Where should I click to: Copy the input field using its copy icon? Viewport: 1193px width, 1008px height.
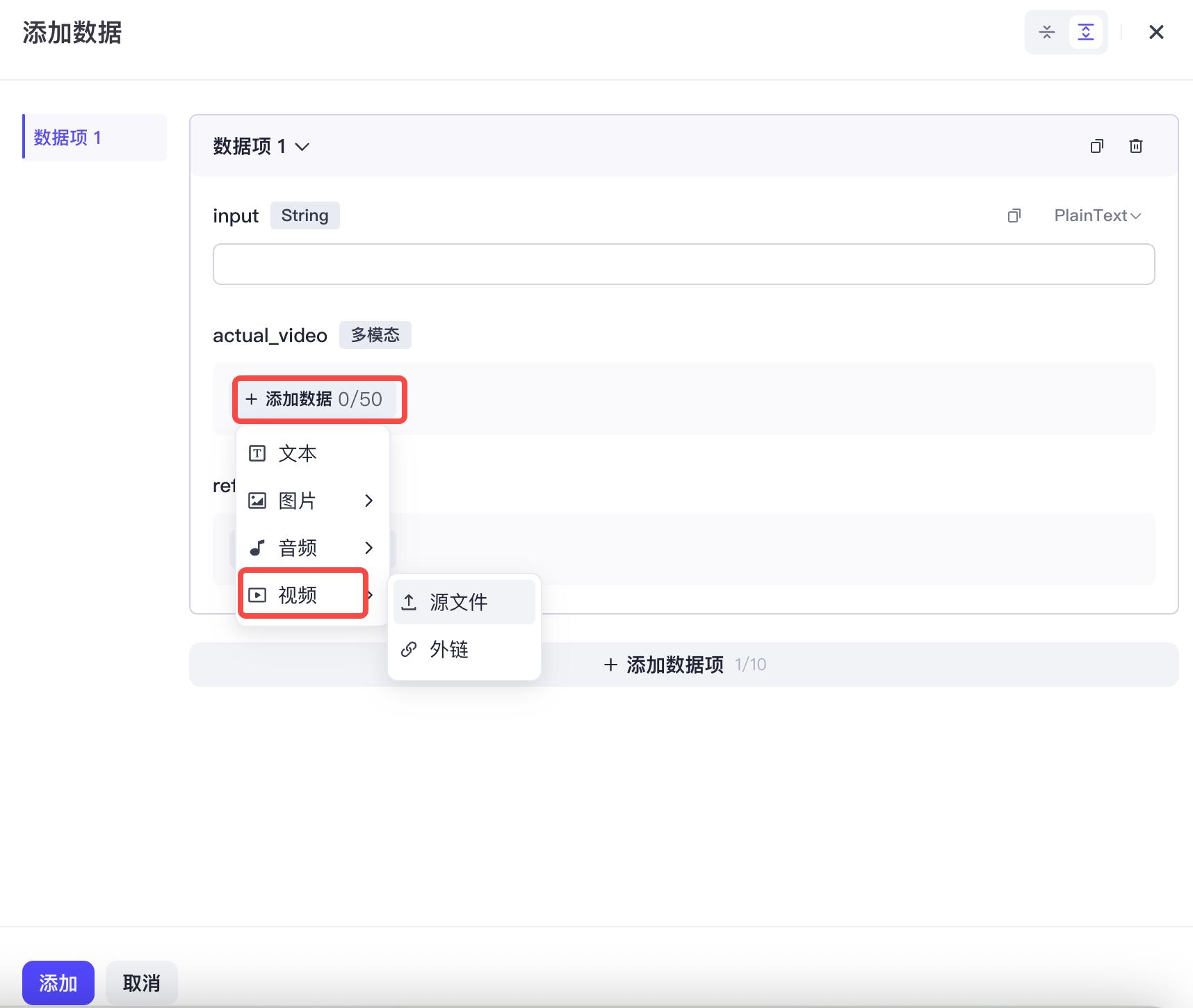click(1014, 216)
